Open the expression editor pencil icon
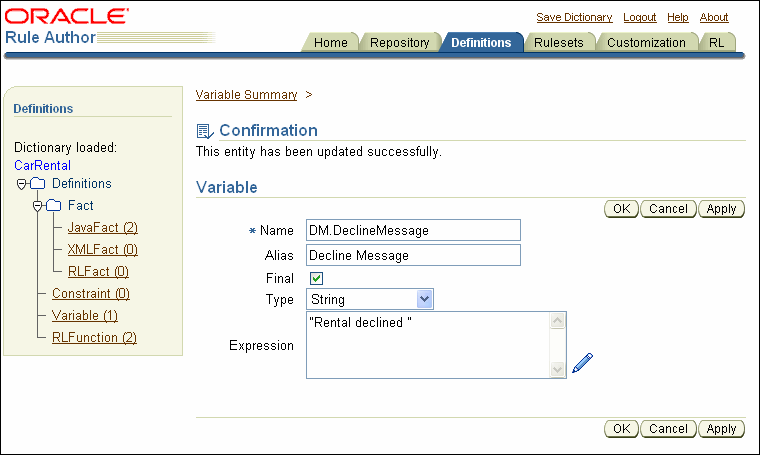 (x=582, y=363)
